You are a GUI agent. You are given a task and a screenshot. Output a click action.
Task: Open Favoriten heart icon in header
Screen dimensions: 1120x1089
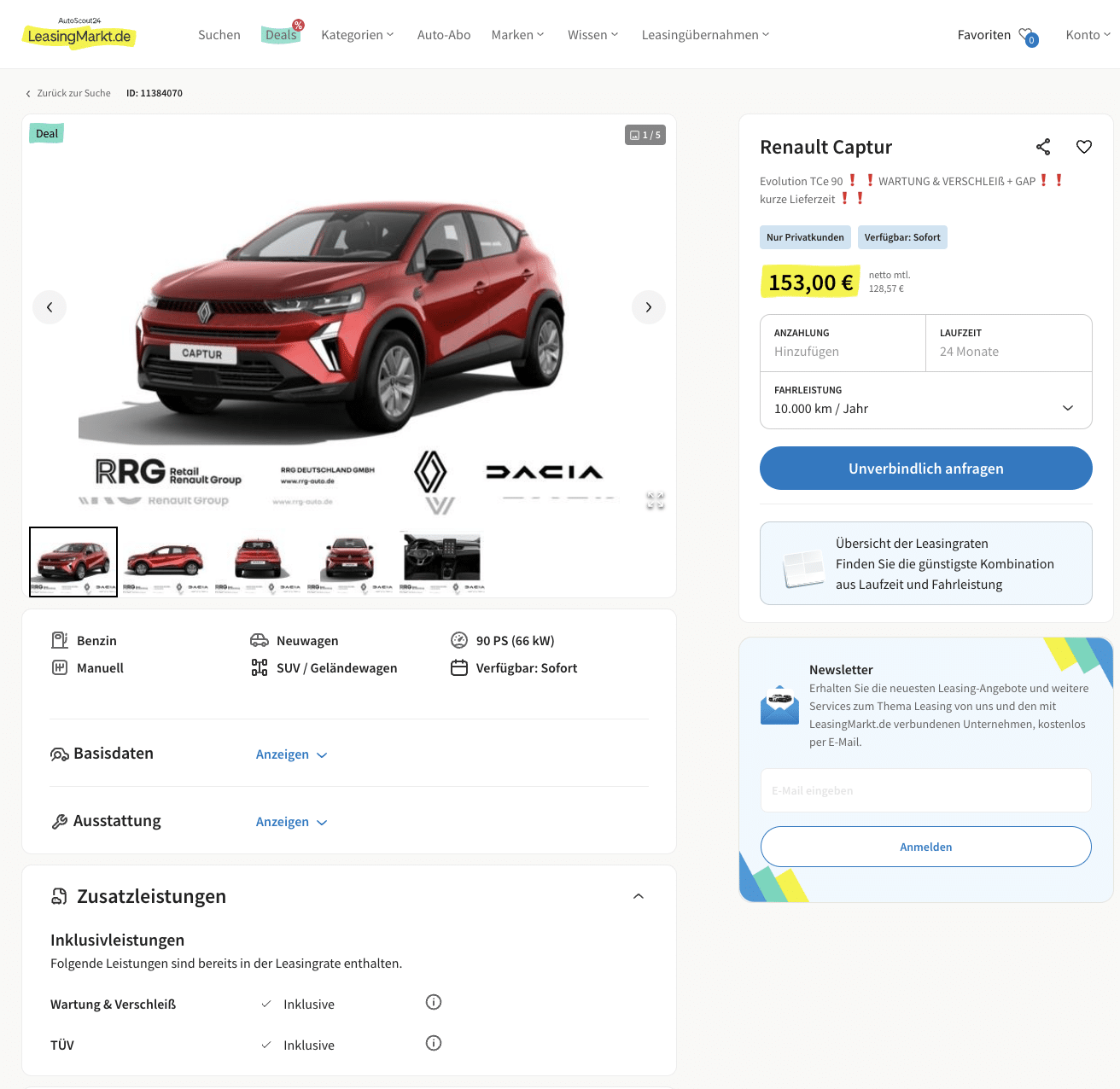(1027, 36)
